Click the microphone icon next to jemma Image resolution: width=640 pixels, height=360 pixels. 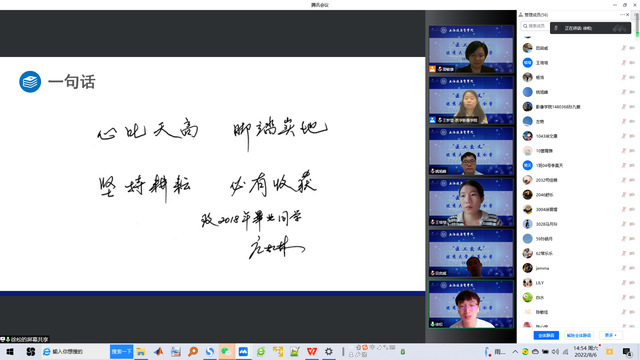tap(624, 268)
